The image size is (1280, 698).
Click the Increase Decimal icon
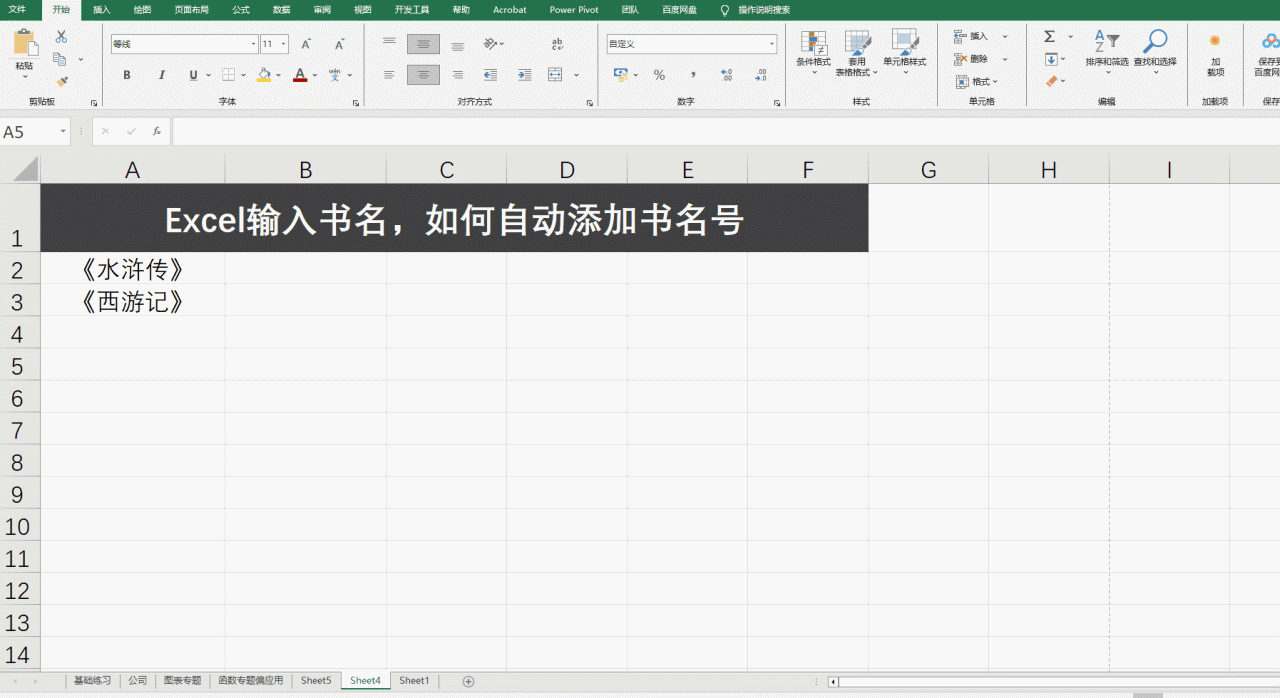pyautogui.click(x=726, y=75)
